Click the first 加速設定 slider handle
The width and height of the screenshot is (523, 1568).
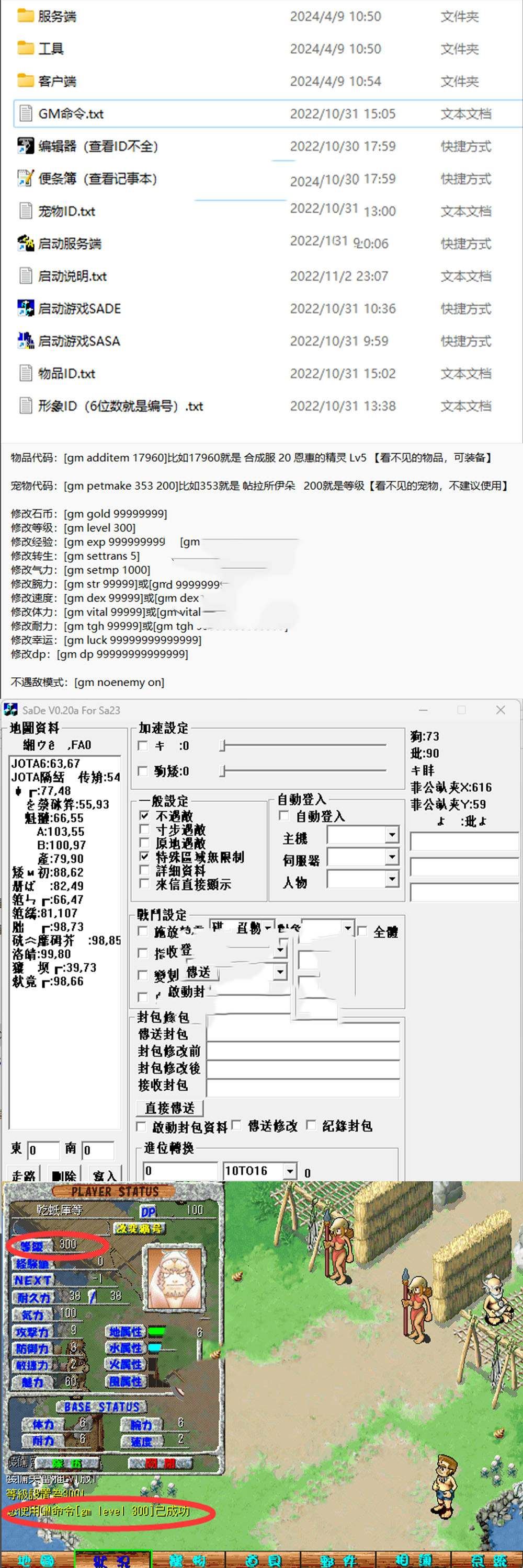[x=223, y=746]
